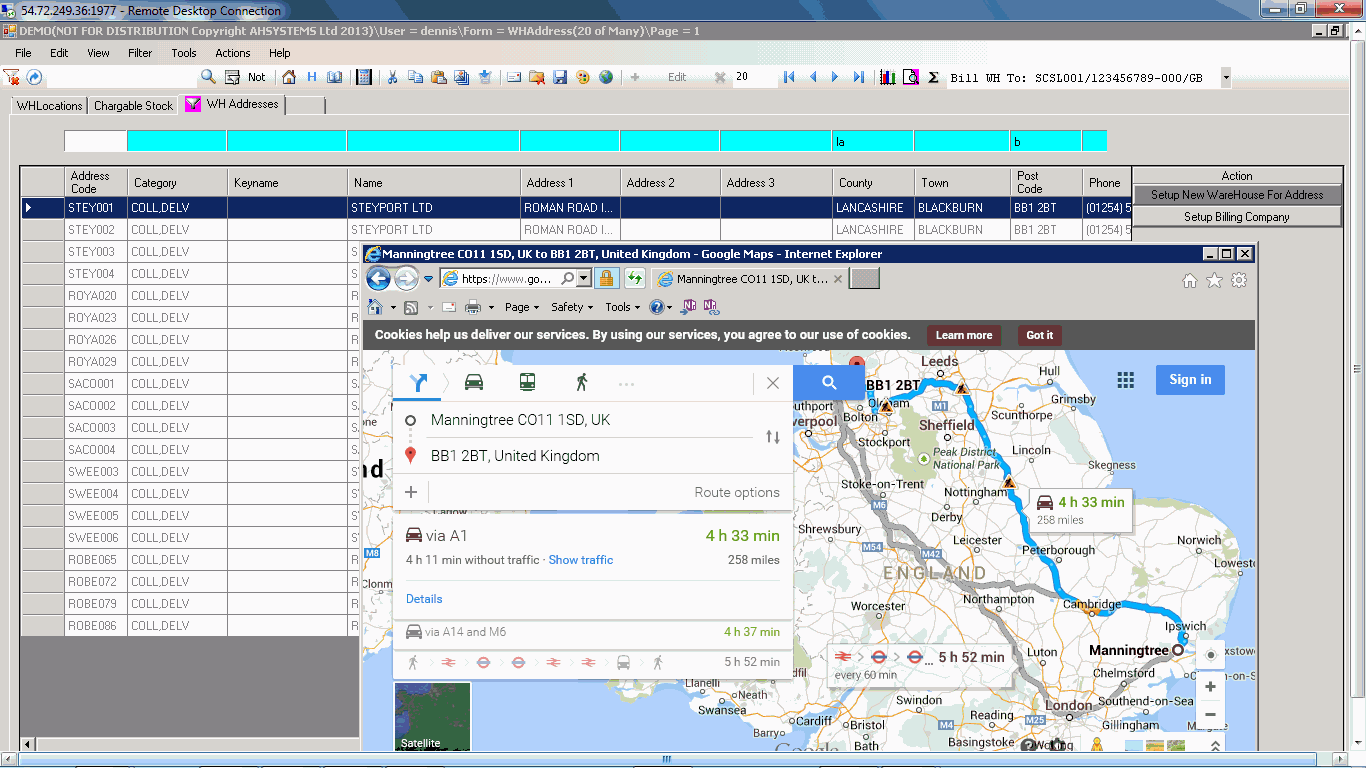Click the Sigma sum icon
The width and height of the screenshot is (1366, 768).
click(x=934, y=77)
